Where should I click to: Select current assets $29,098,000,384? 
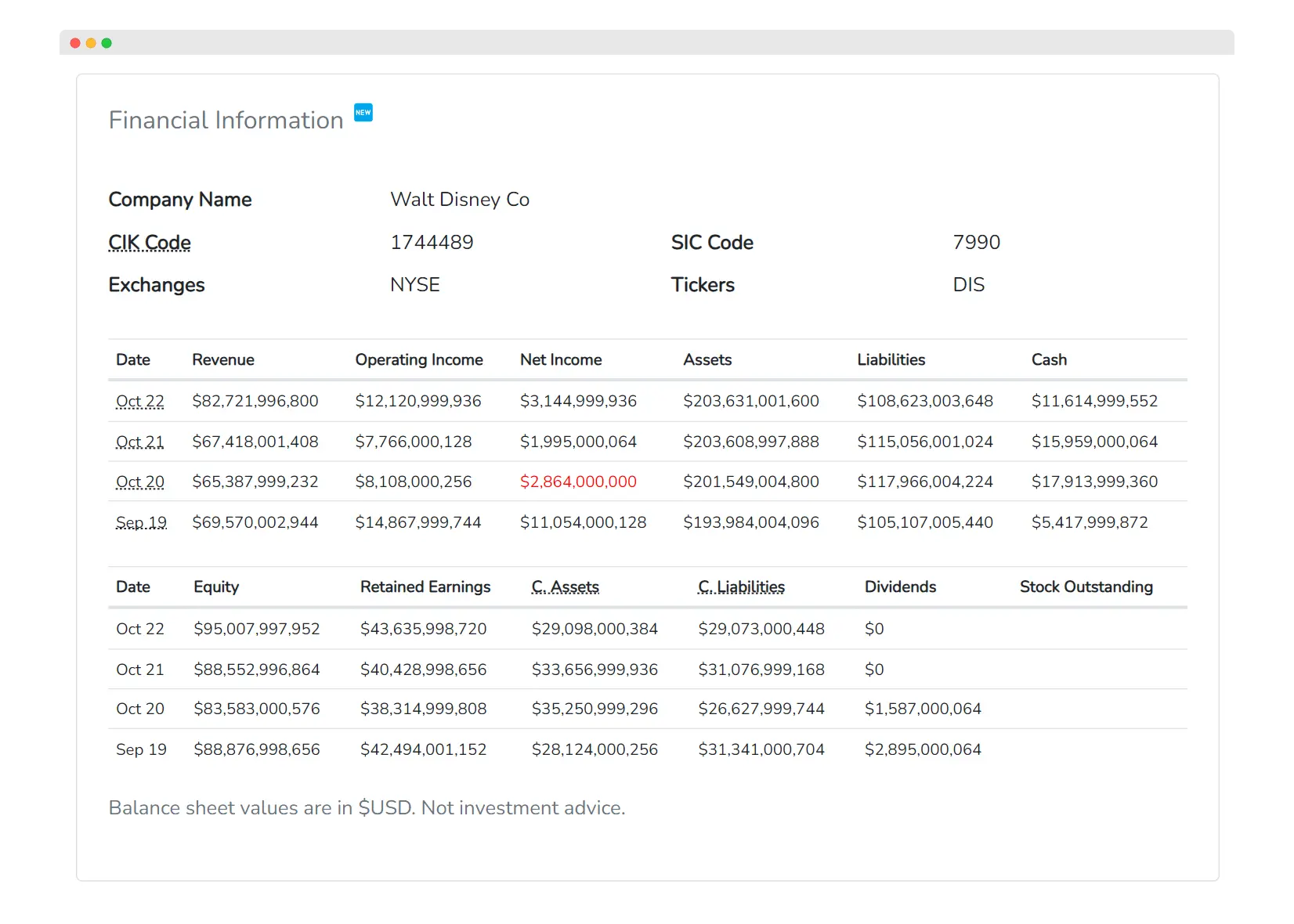[x=595, y=629]
